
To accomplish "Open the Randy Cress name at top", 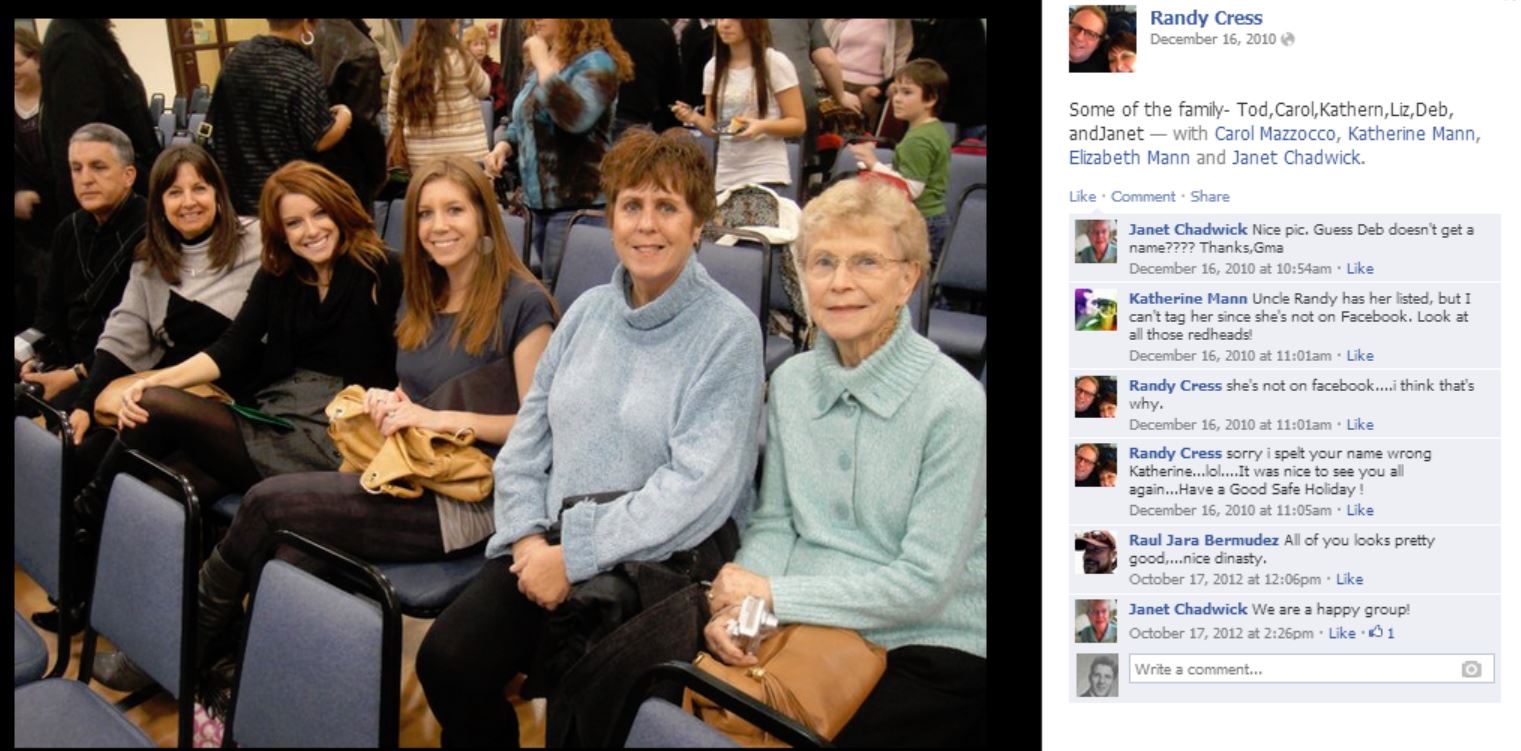I will click(1206, 17).
